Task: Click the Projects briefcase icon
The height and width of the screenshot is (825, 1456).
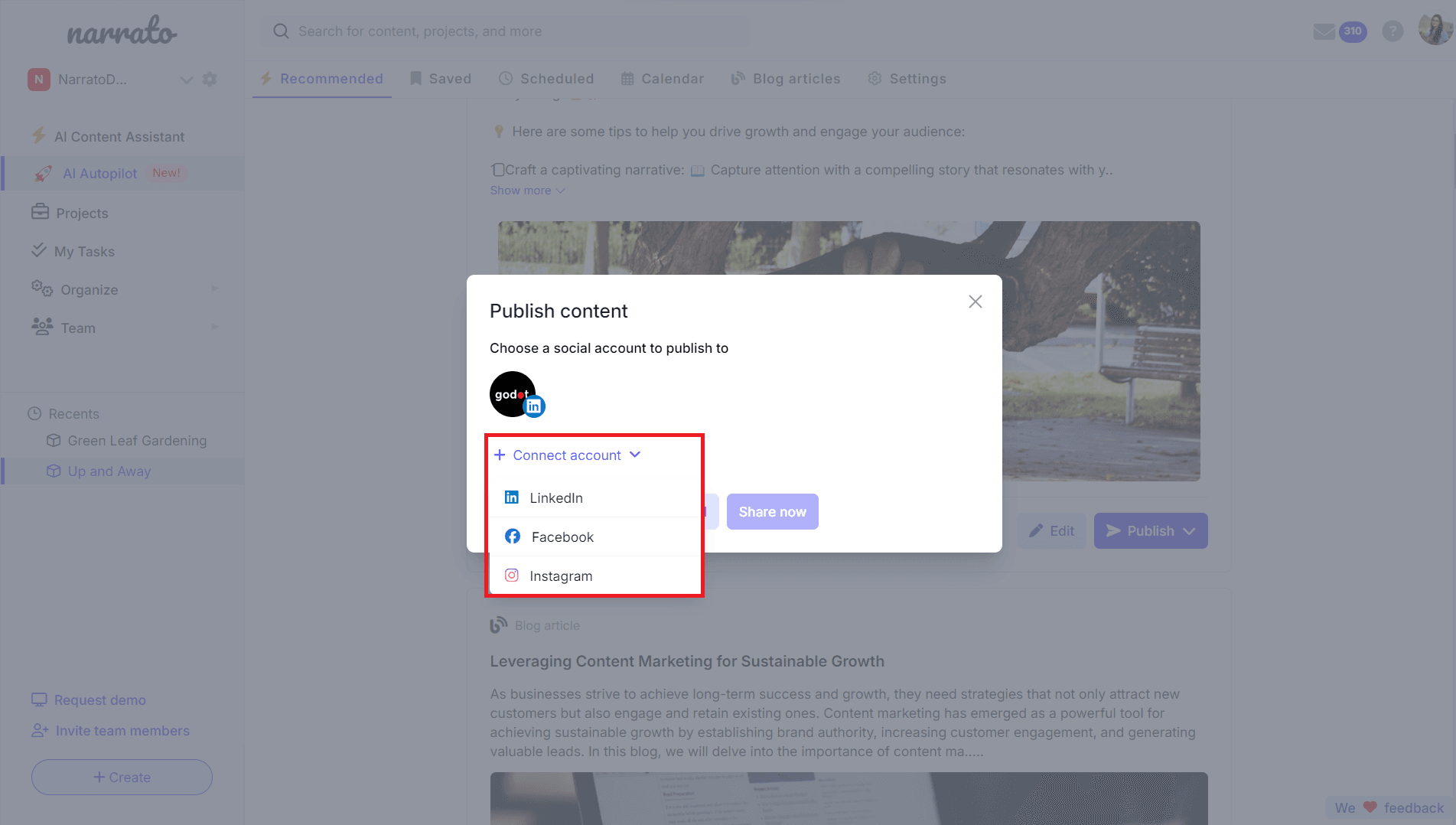Action: pos(40,212)
